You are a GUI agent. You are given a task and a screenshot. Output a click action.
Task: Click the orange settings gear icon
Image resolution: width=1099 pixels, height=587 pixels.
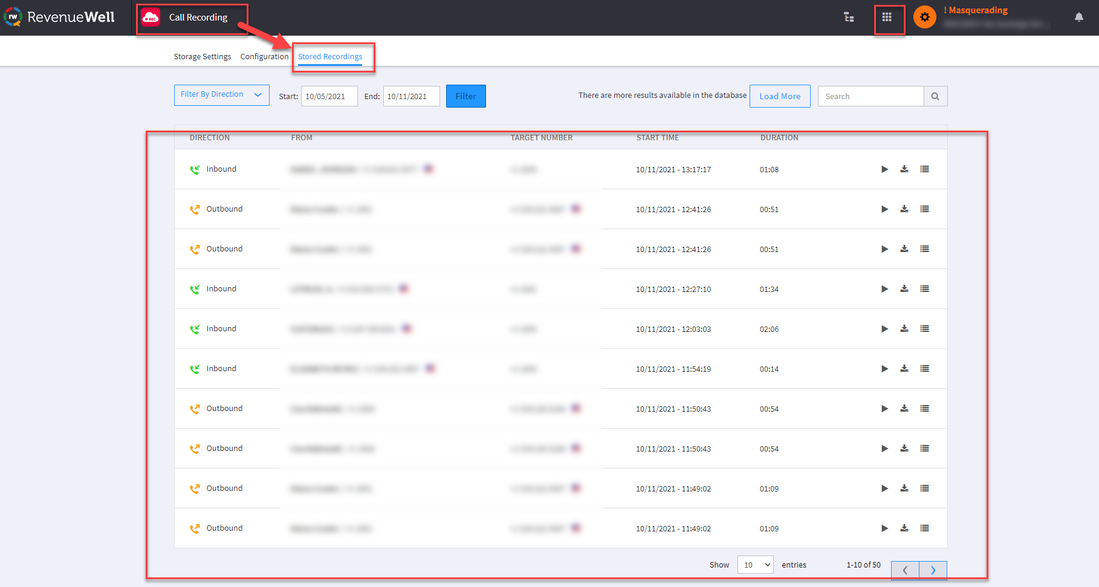[925, 17]
